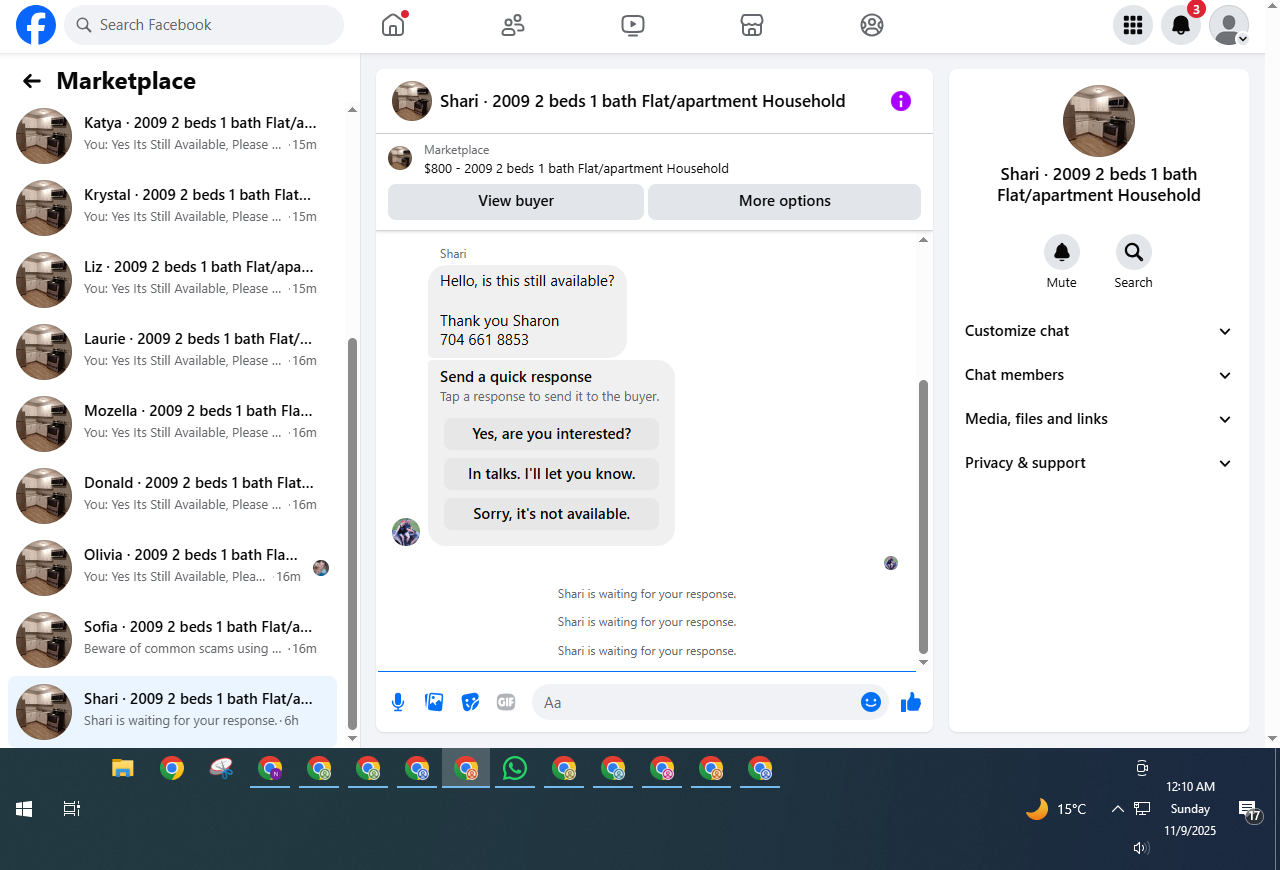
Task: Open the $800 listing link in header
Action: tap(576, 168)
